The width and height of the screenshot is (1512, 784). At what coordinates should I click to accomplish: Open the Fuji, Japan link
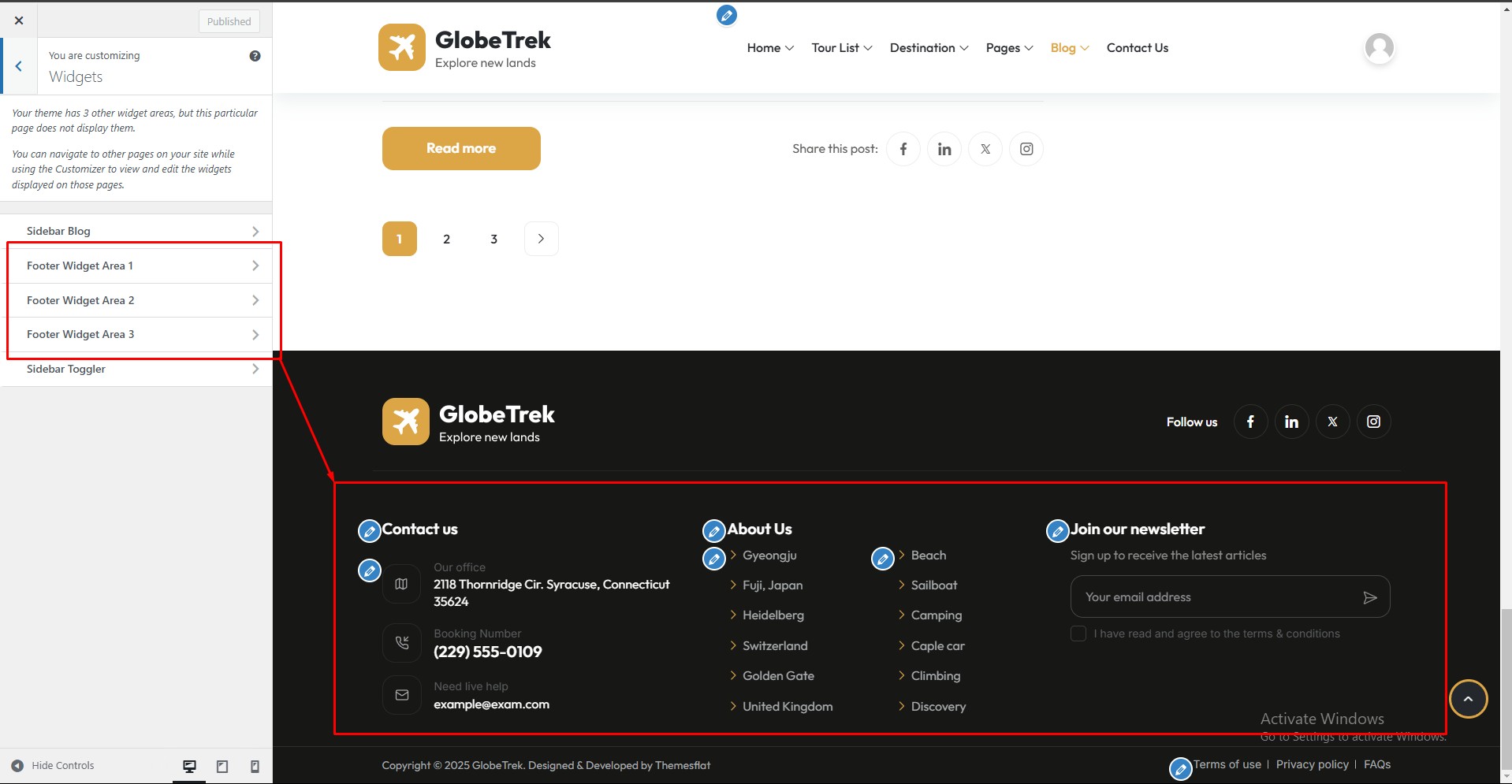pos(773,585)
